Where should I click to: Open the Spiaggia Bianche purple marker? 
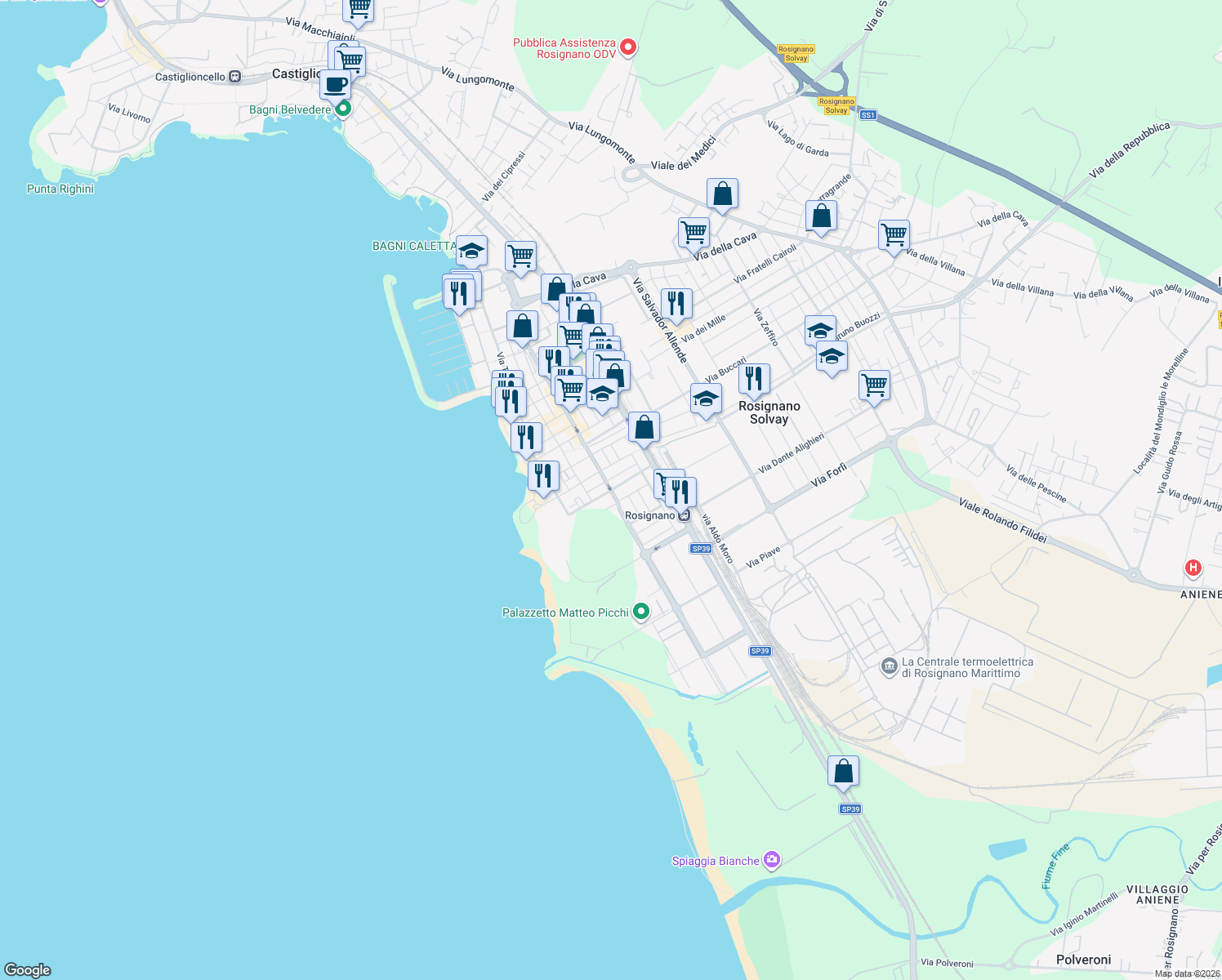point(771,859)
